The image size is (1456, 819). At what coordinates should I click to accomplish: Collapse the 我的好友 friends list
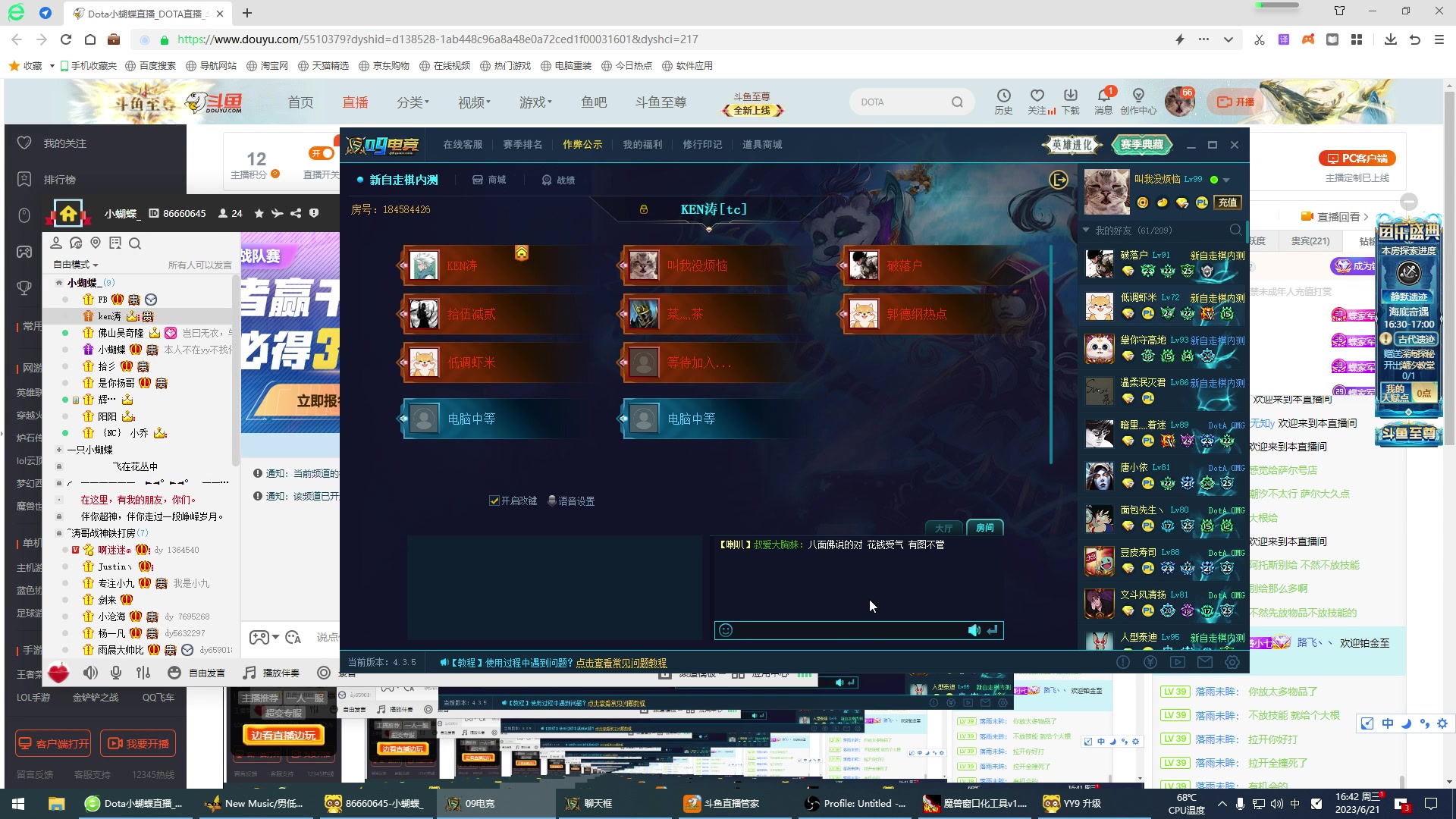1086,230
